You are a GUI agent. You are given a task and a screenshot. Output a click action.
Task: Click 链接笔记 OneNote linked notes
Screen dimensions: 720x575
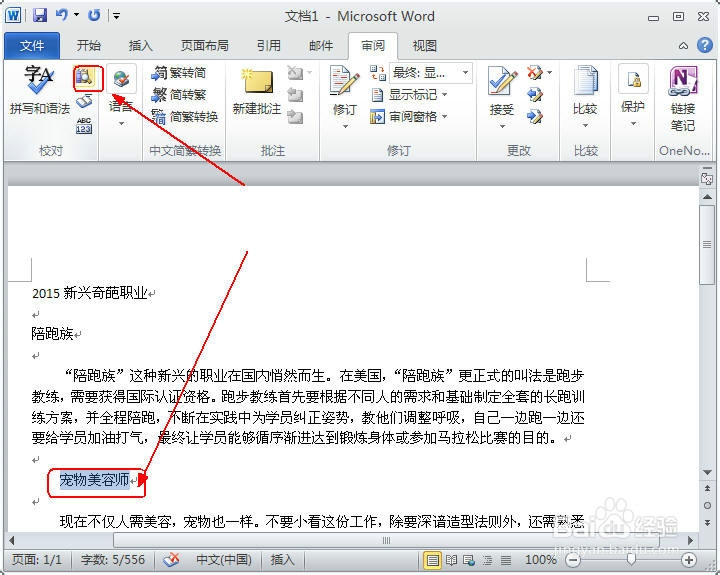683,98
